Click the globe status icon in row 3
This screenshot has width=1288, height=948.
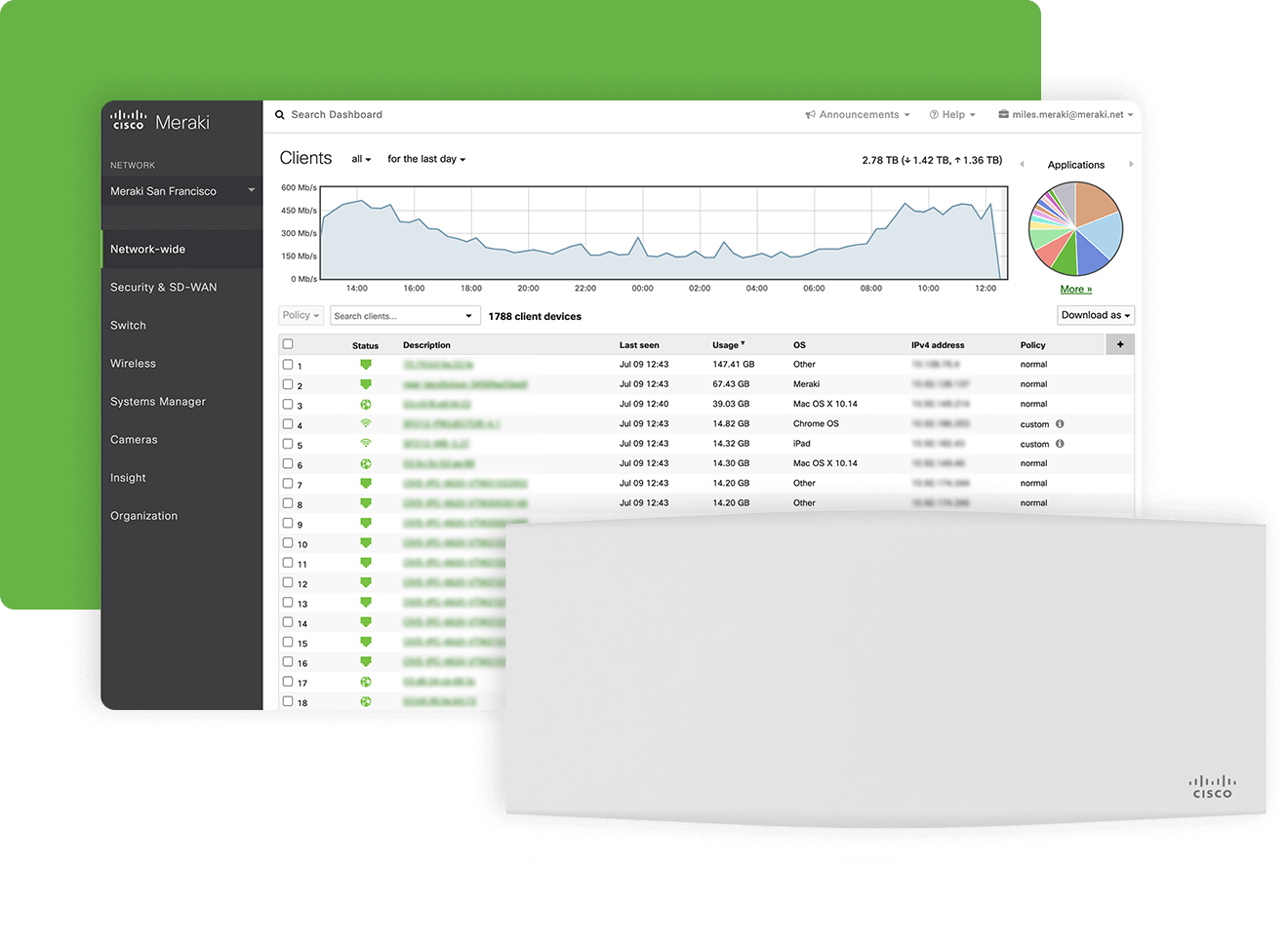(366, 404)
